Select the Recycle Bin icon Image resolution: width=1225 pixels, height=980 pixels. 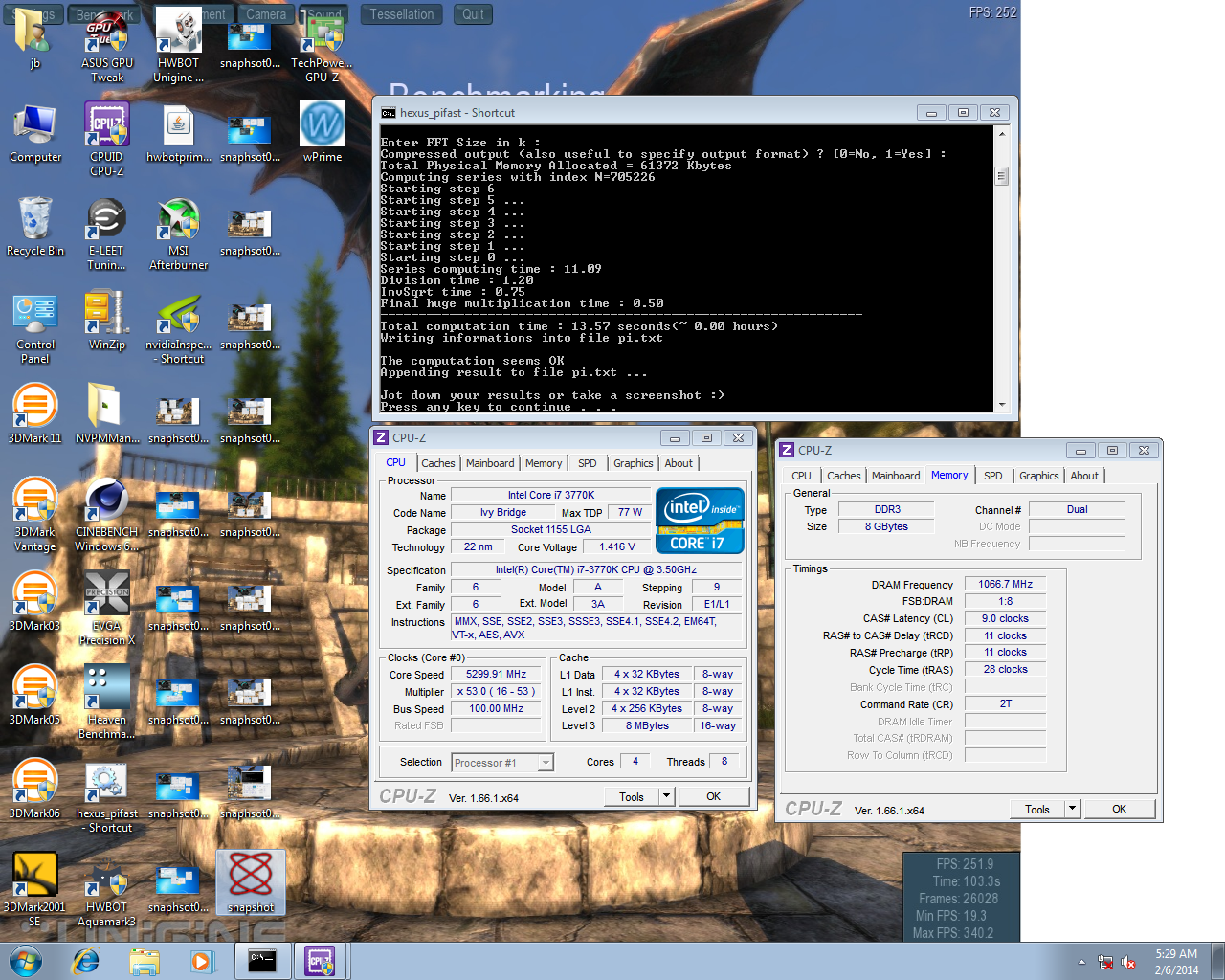35,227
